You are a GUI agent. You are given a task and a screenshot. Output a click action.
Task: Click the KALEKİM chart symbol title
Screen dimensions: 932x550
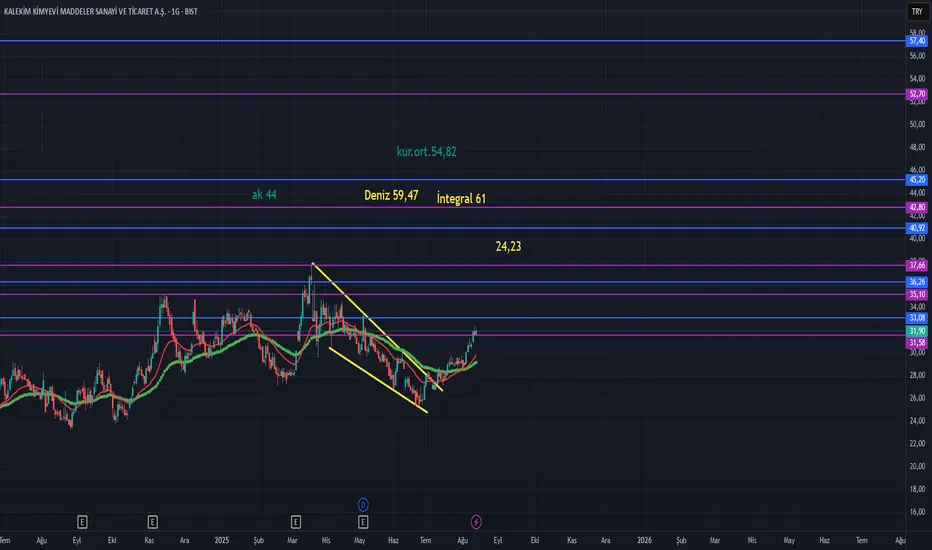coord(100,11)
